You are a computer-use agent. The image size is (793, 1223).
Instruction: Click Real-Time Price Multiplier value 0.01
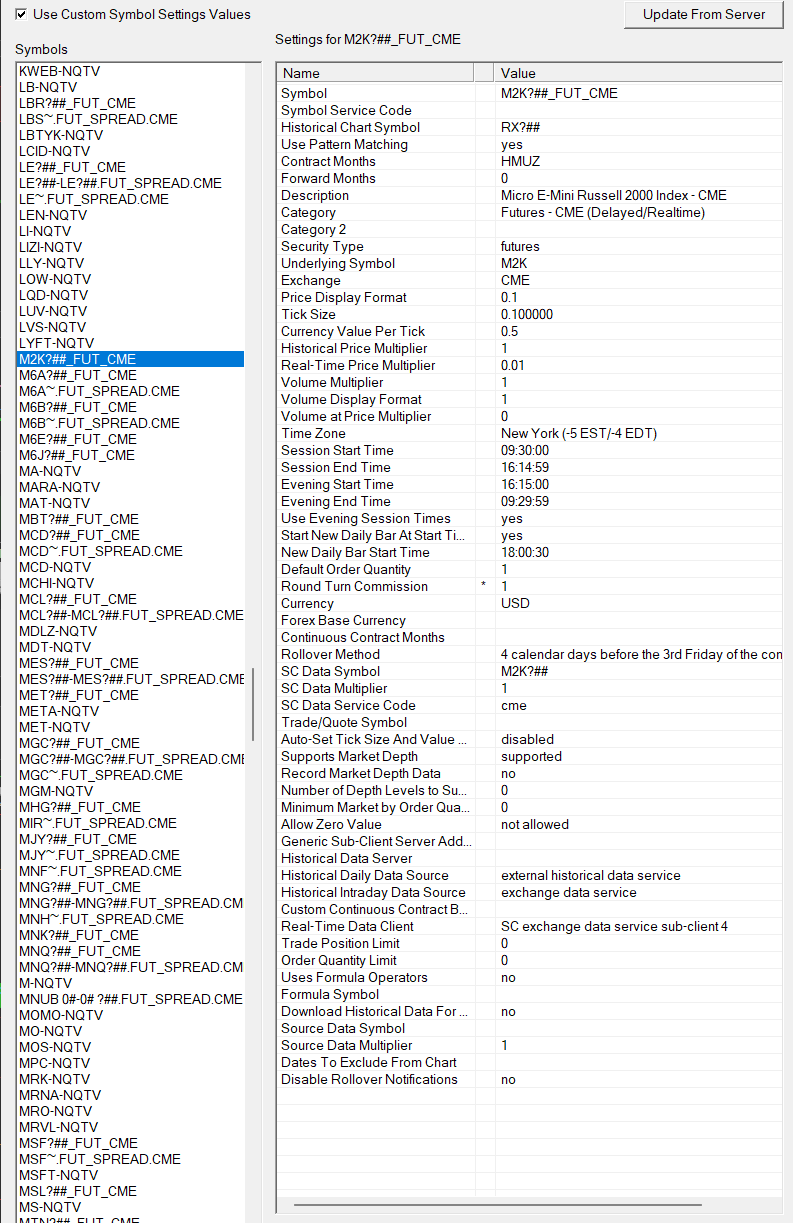[x=513, y=365]
